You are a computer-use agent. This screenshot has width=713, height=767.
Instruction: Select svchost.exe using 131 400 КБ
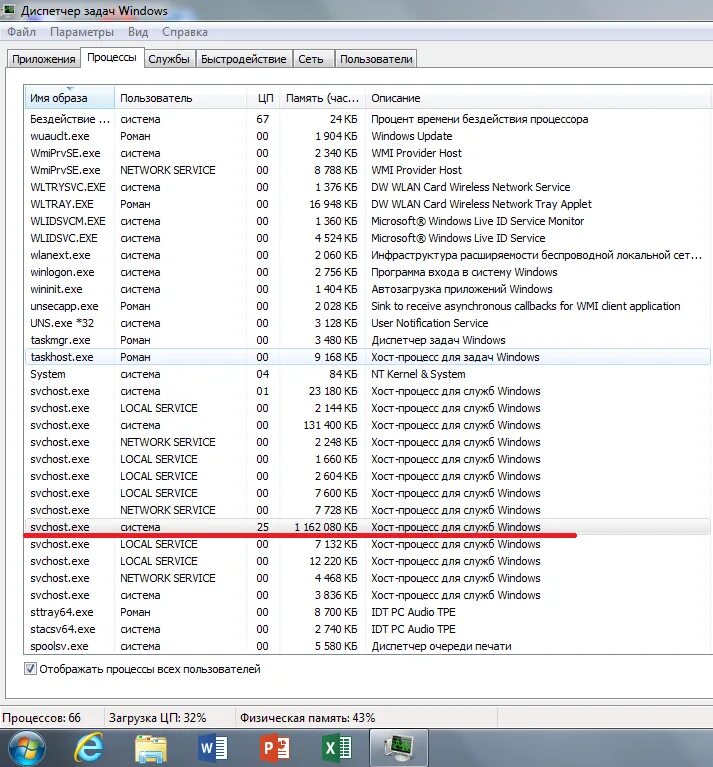(367, 425)
